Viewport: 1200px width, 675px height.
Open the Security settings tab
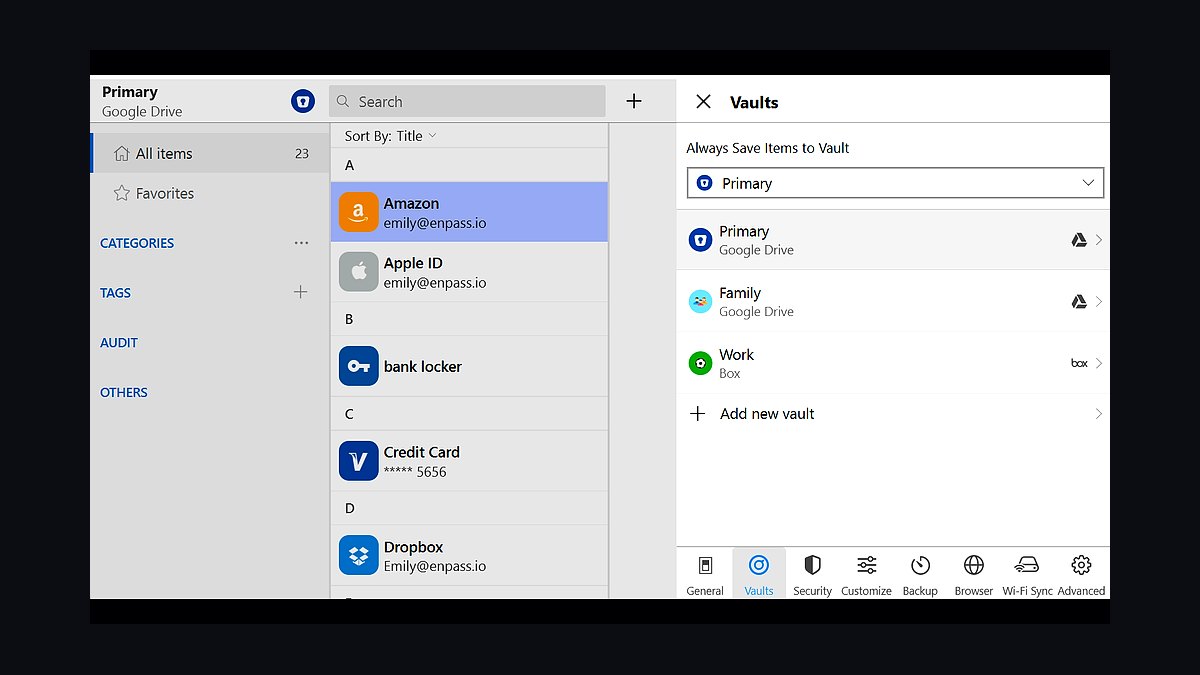pos(812,575)
